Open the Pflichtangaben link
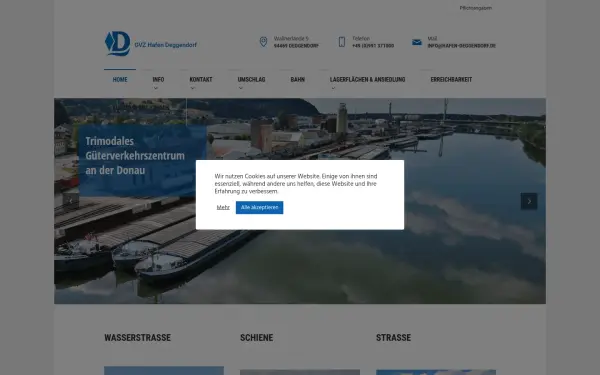 [476, 8]
